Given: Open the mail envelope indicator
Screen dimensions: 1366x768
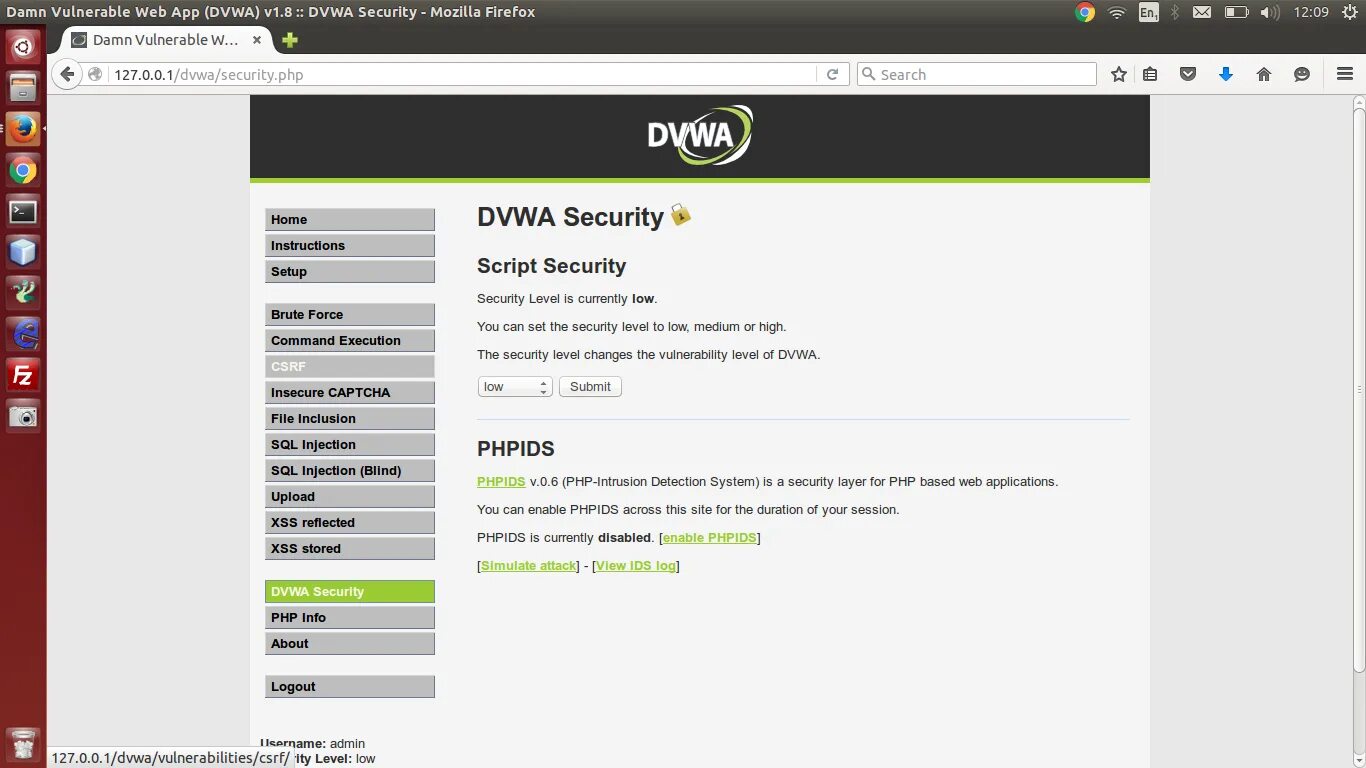Looking at the screenshot, I should click(1203, 12).
